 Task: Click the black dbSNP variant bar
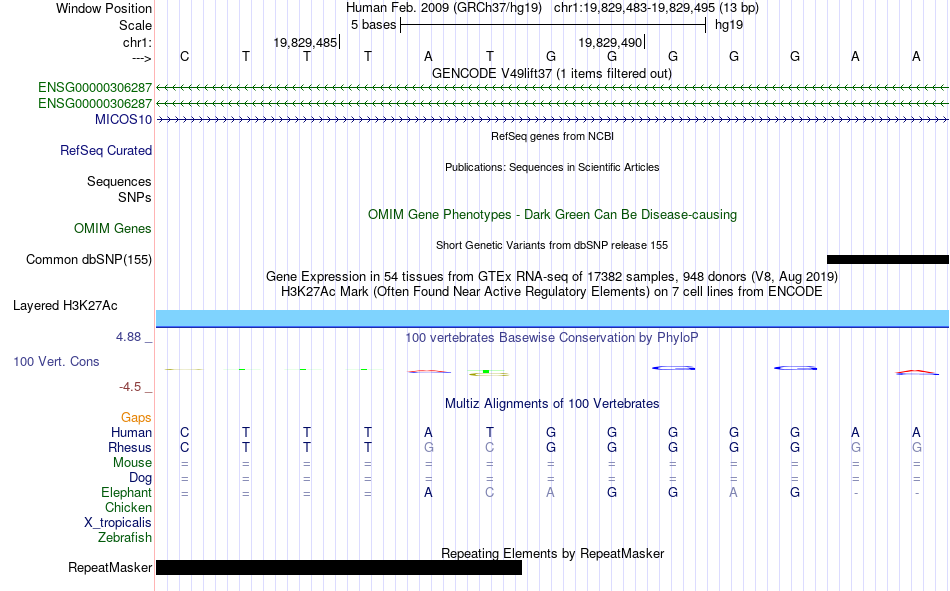click(888, 259)
